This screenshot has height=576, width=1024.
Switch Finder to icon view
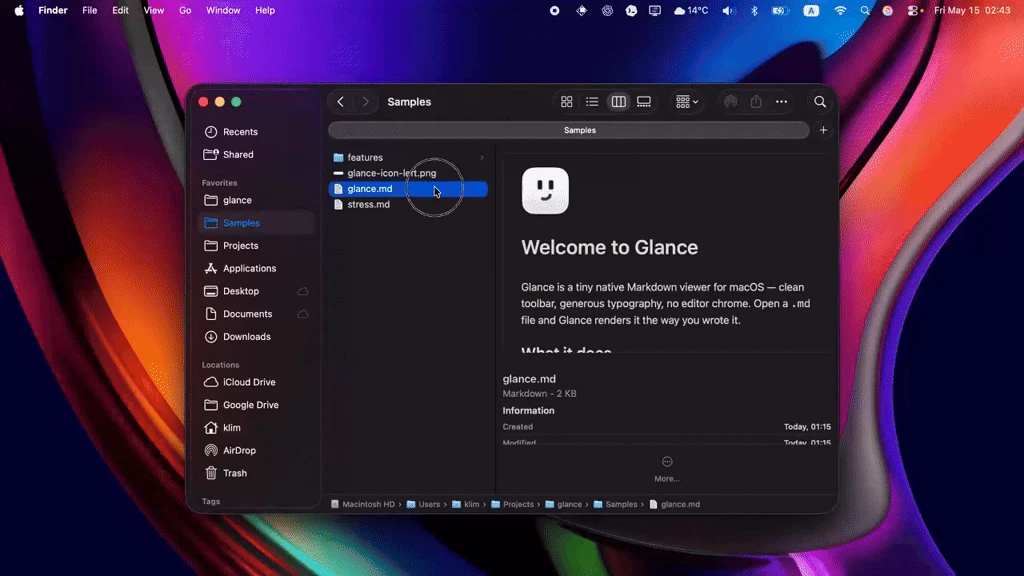pos(566,102)
